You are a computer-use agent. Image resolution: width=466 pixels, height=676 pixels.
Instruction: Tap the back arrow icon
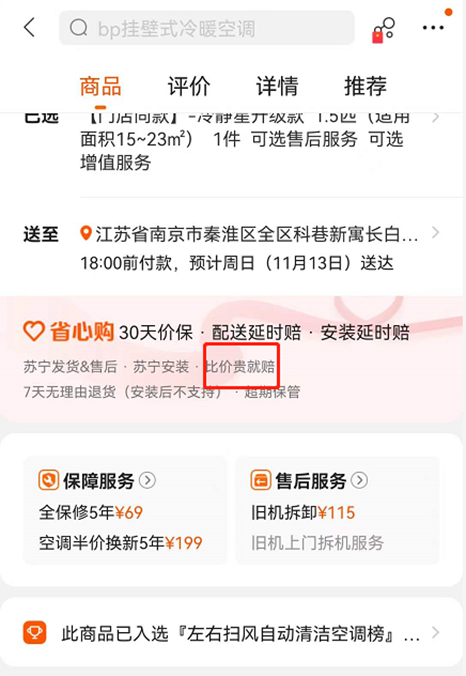[29, 28]
